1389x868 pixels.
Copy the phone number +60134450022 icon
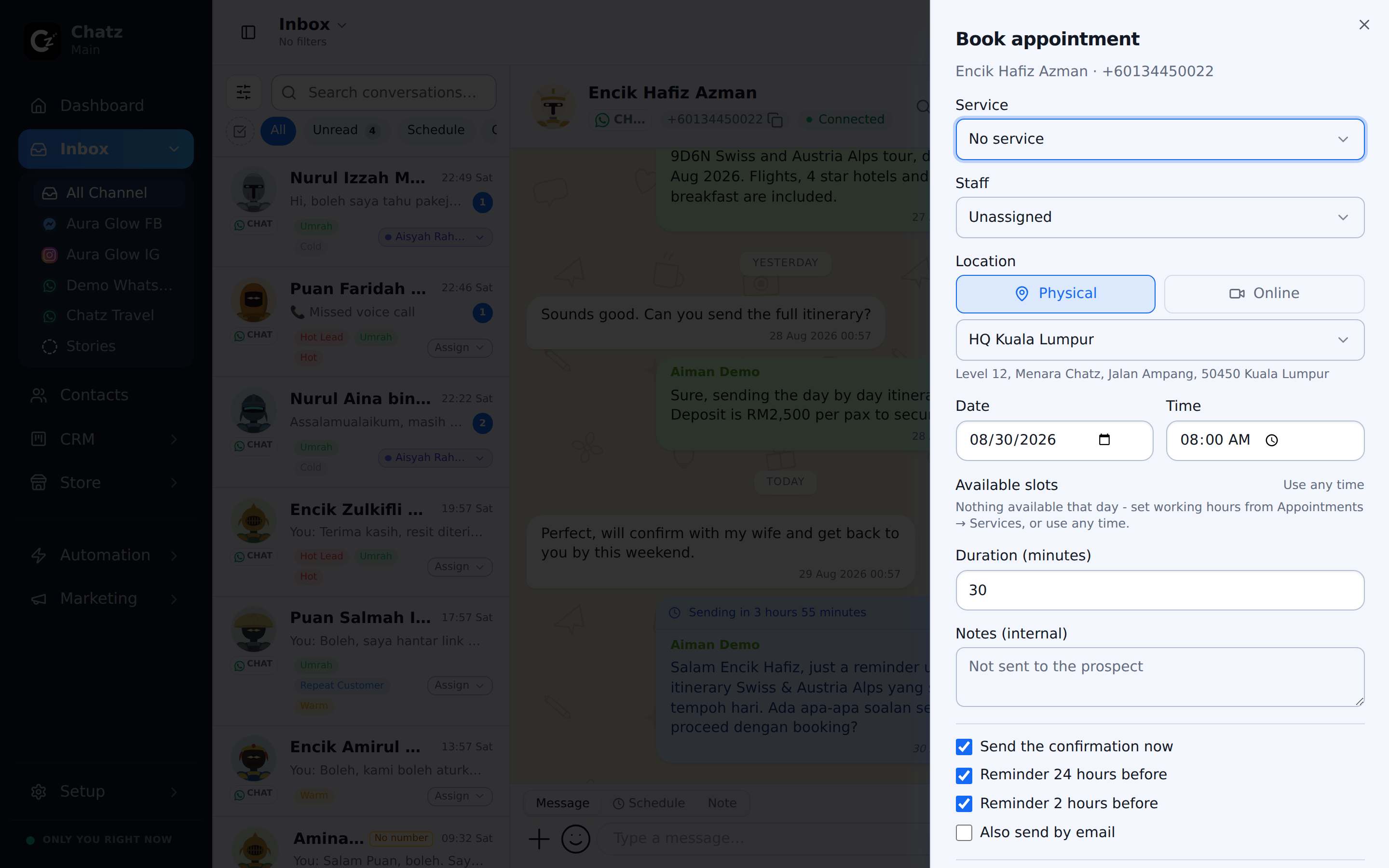[776, 120]
